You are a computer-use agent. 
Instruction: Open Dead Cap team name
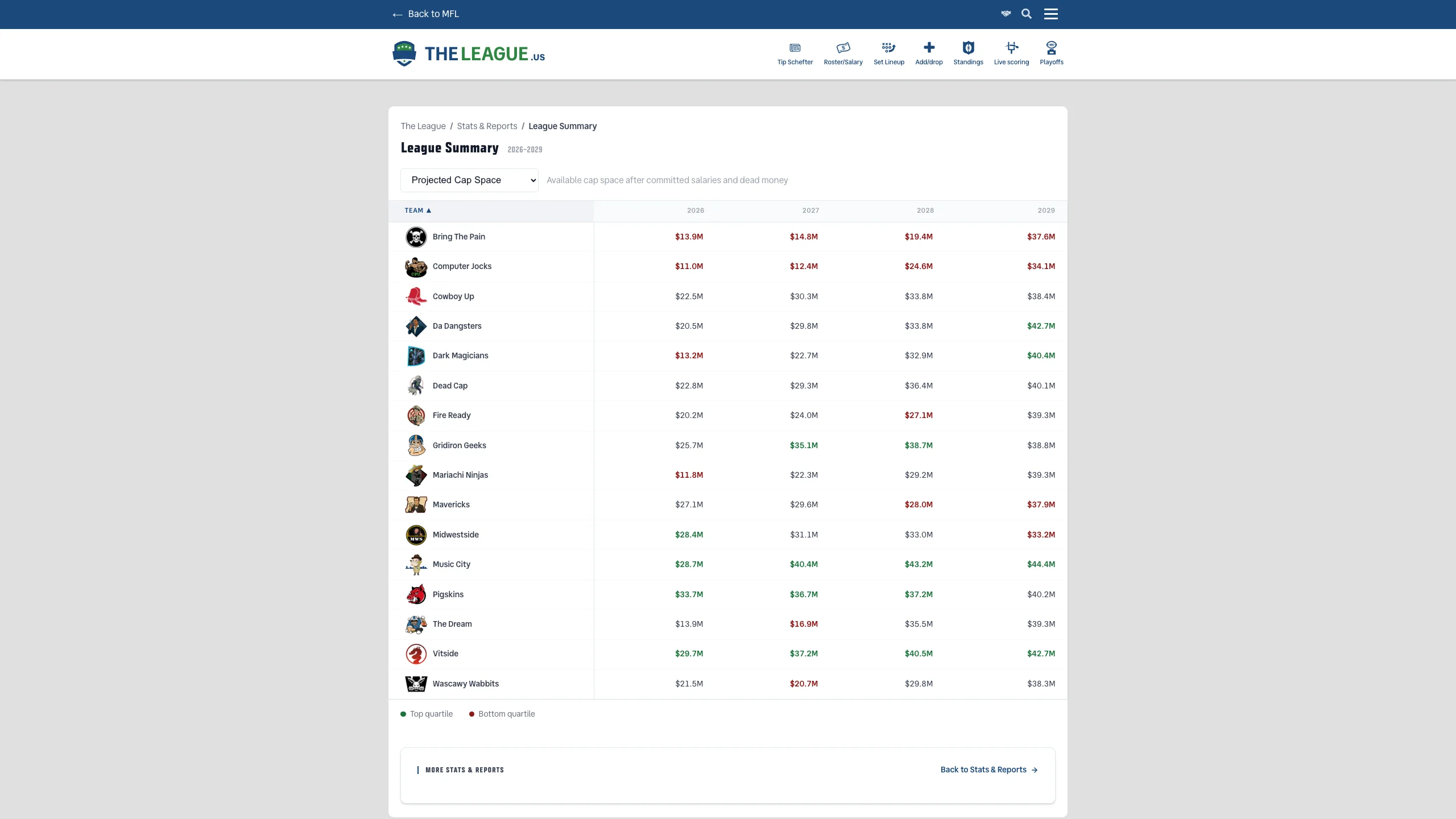pyautogui.click(x=450, y=386)
